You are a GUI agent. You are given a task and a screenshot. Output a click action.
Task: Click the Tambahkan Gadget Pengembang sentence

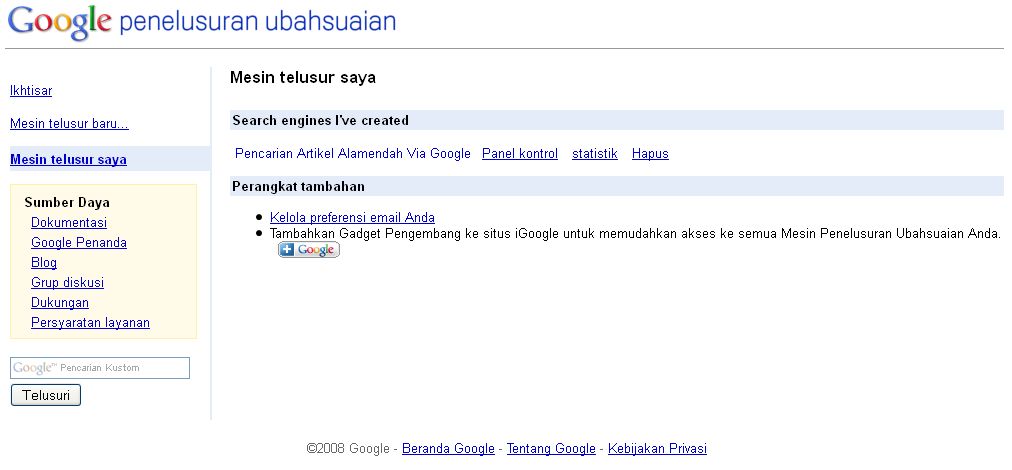(635, 234)
